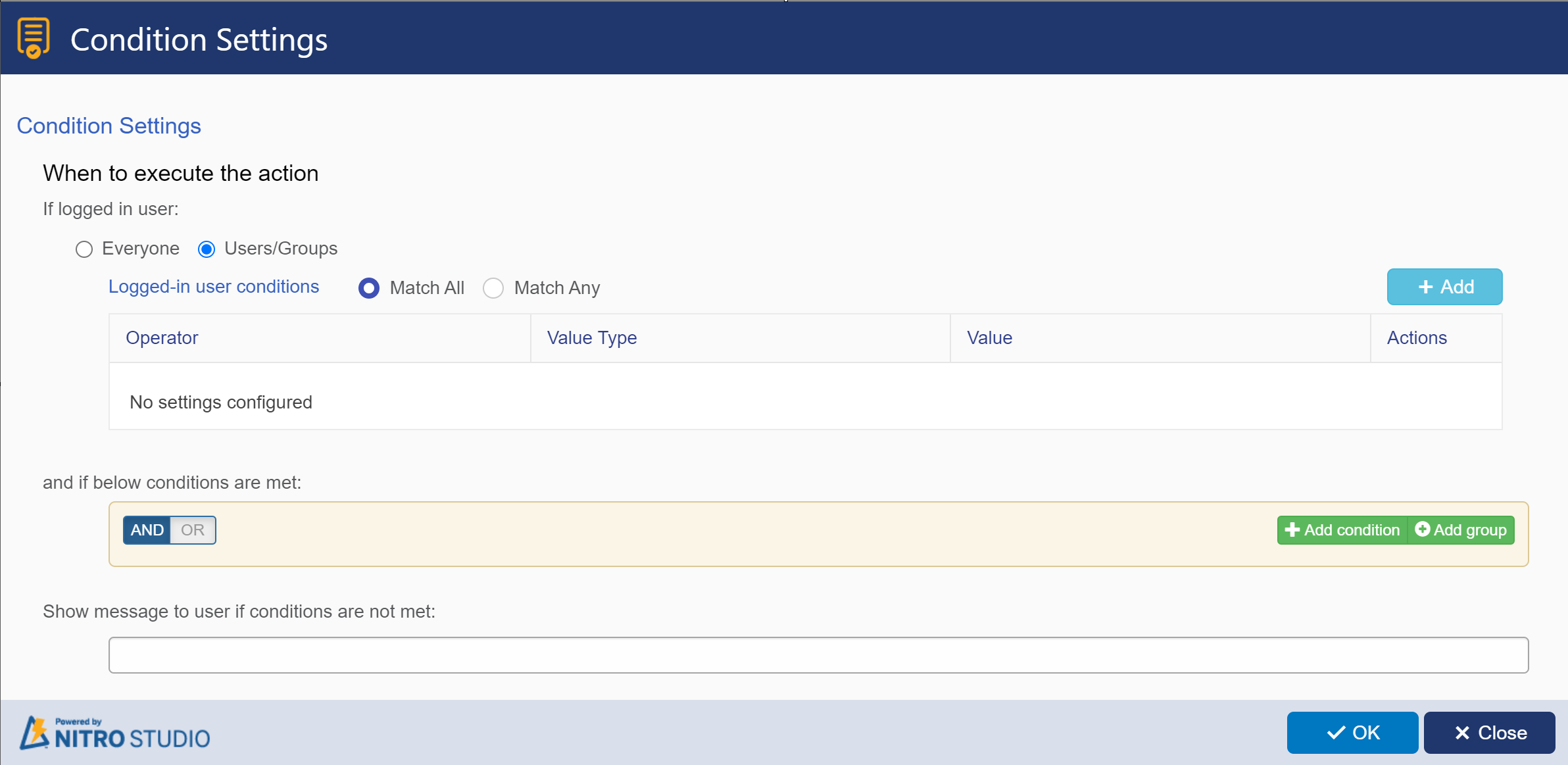Select the Match Any radio button

pyautogui.click(x=494, y=288)
